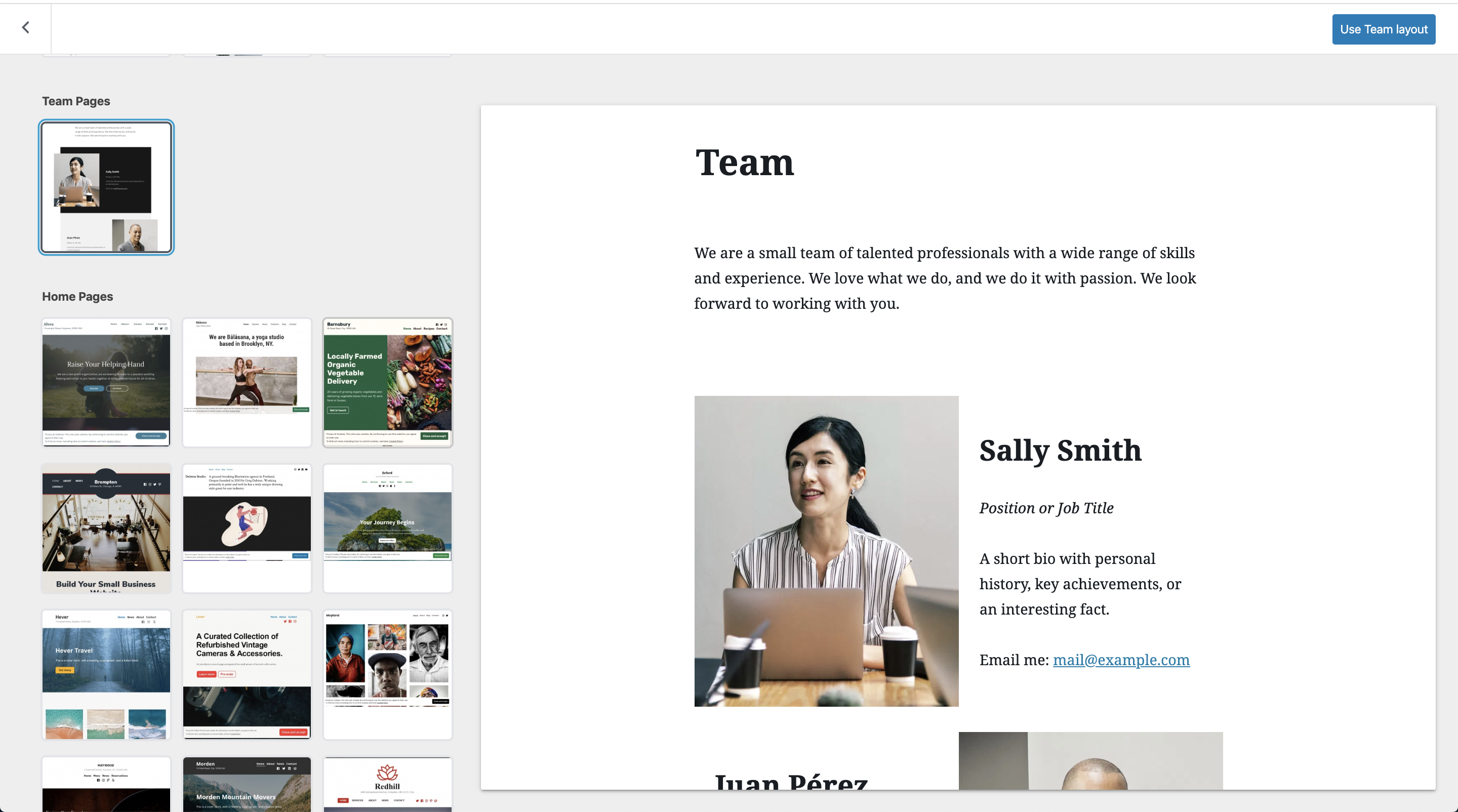Pick the Exford Your Journey Begins layout
1458x812 pixels.
click(388, 529)
